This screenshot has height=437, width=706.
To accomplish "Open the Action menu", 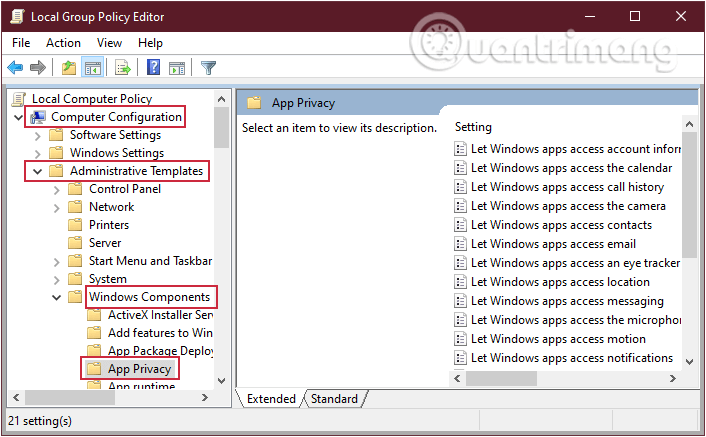I will pyautogui.click(x=63, y=43).
